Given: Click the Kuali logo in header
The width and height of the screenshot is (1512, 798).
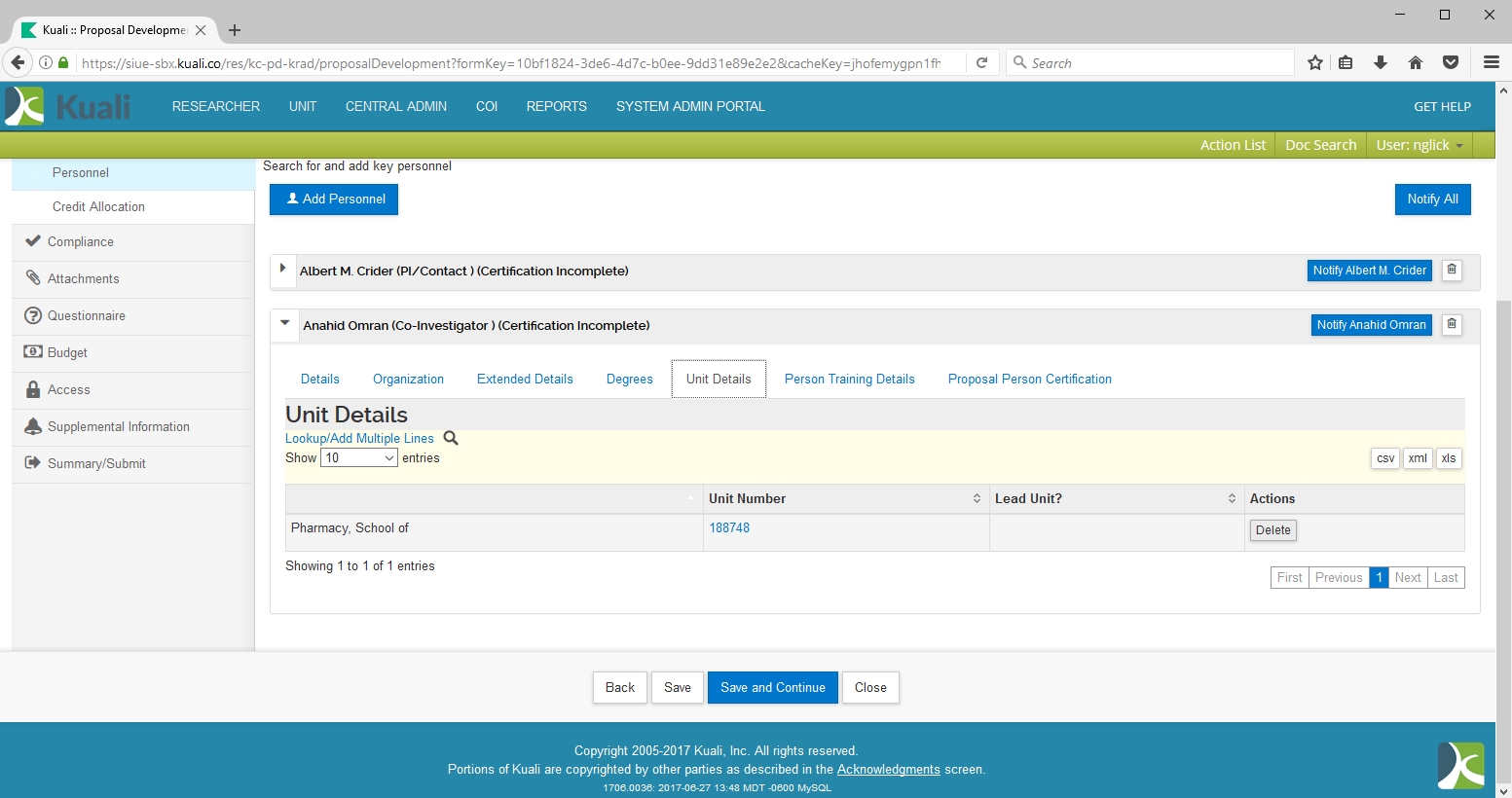Looking at the screenshot, I should coord(68,106).
